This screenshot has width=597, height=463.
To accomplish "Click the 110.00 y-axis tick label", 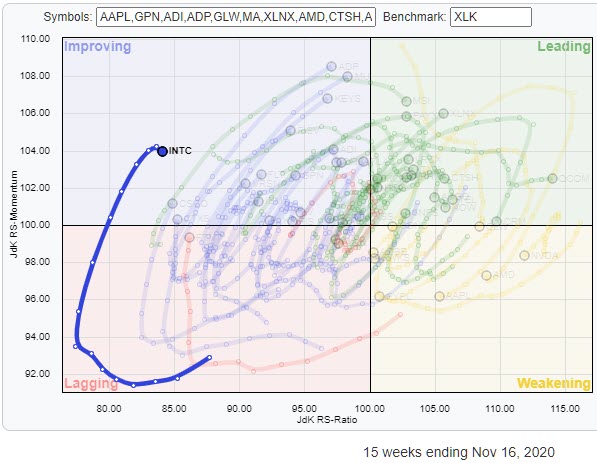I will coord(35,39).
